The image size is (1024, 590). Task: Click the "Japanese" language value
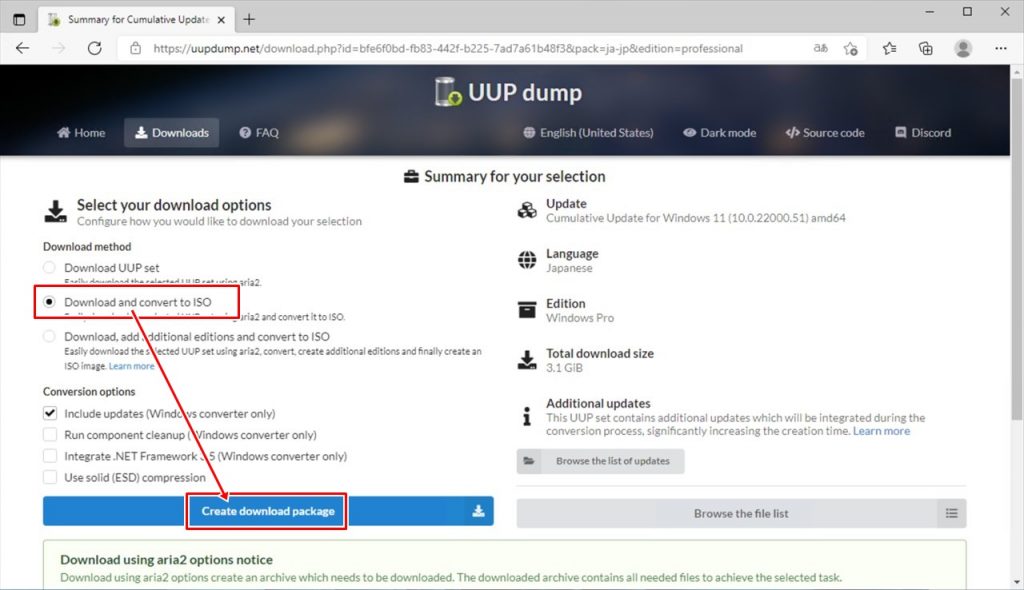(x=569, y=268)
